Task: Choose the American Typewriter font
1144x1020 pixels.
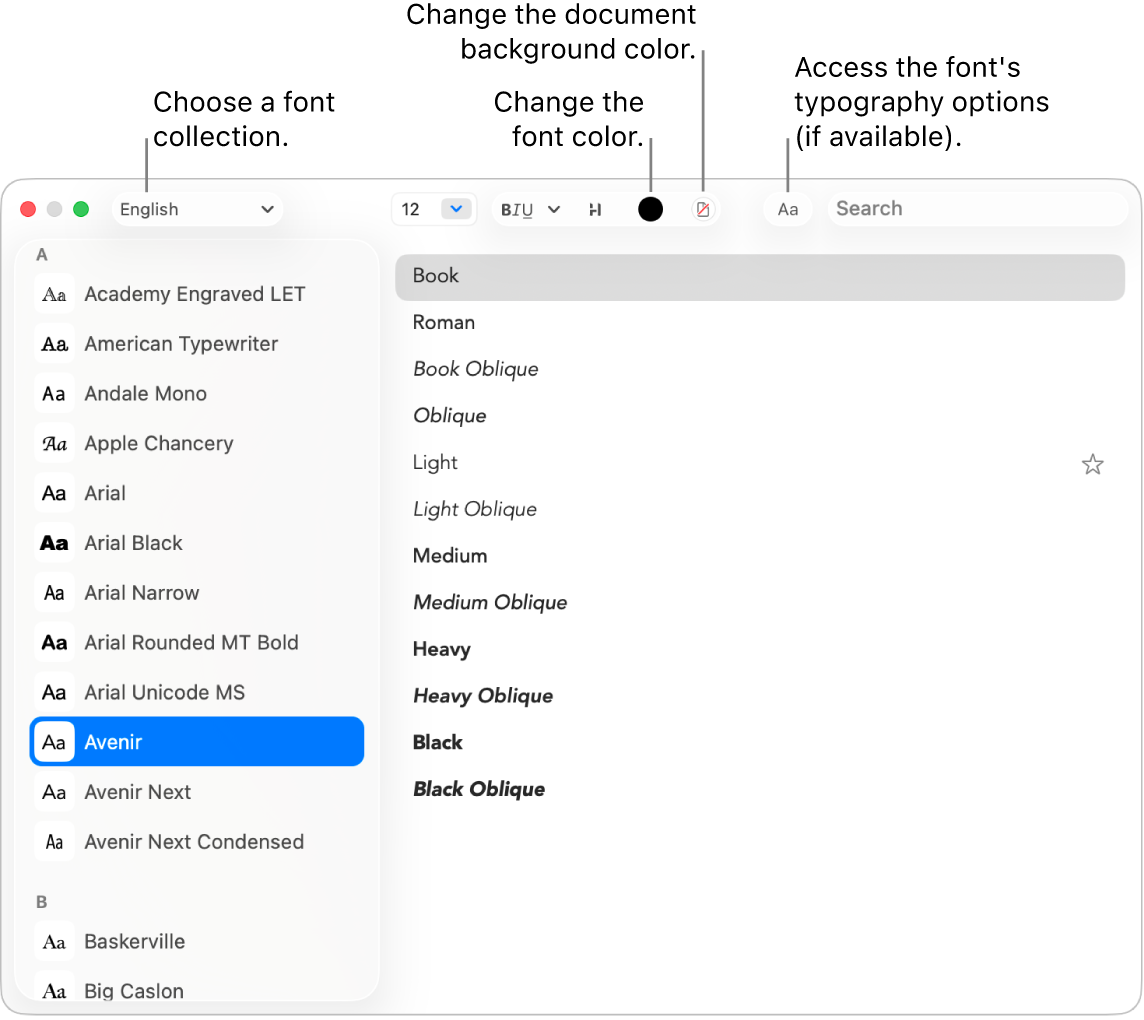Action: pyautogui.click(x=181, y=343)
